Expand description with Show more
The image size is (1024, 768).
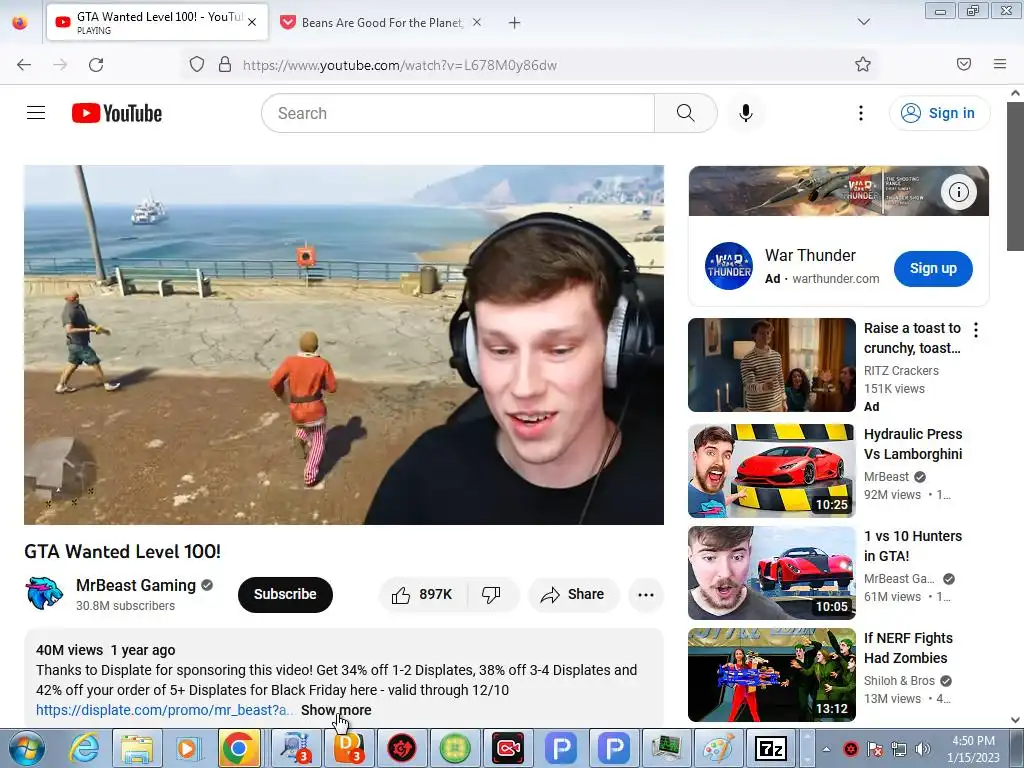click(x=336, y=710)
